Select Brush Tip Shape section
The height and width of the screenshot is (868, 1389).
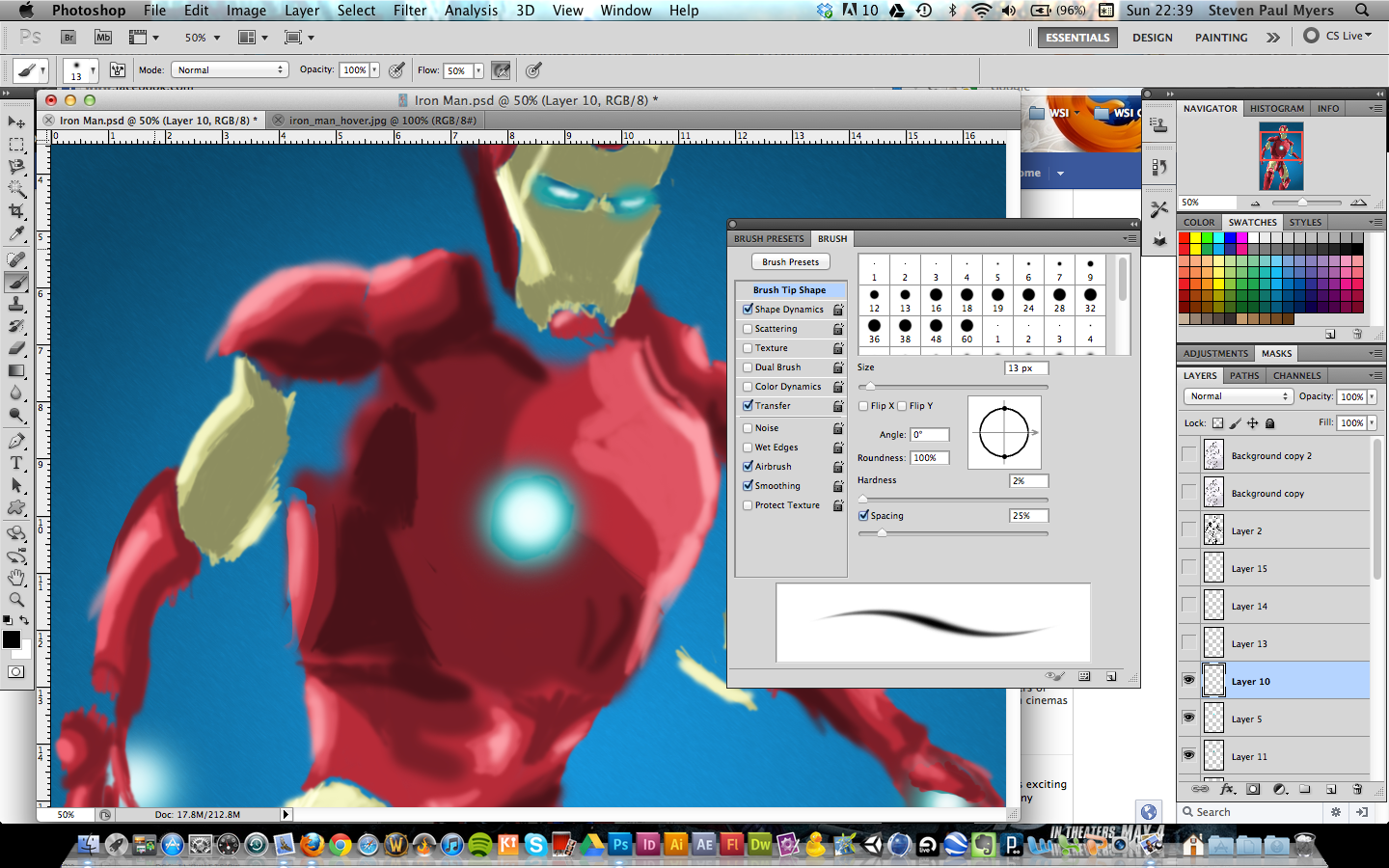pyautogui.click(x=790, y=290)
